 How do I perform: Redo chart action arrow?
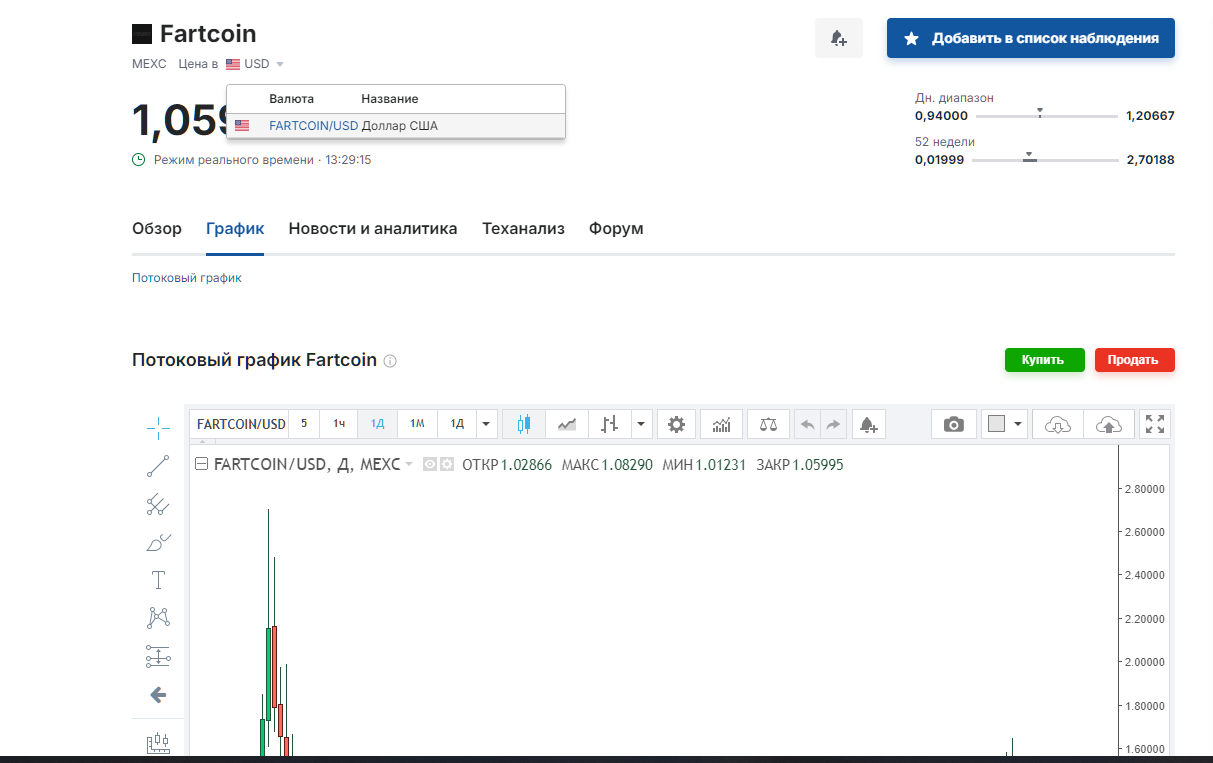834,424
